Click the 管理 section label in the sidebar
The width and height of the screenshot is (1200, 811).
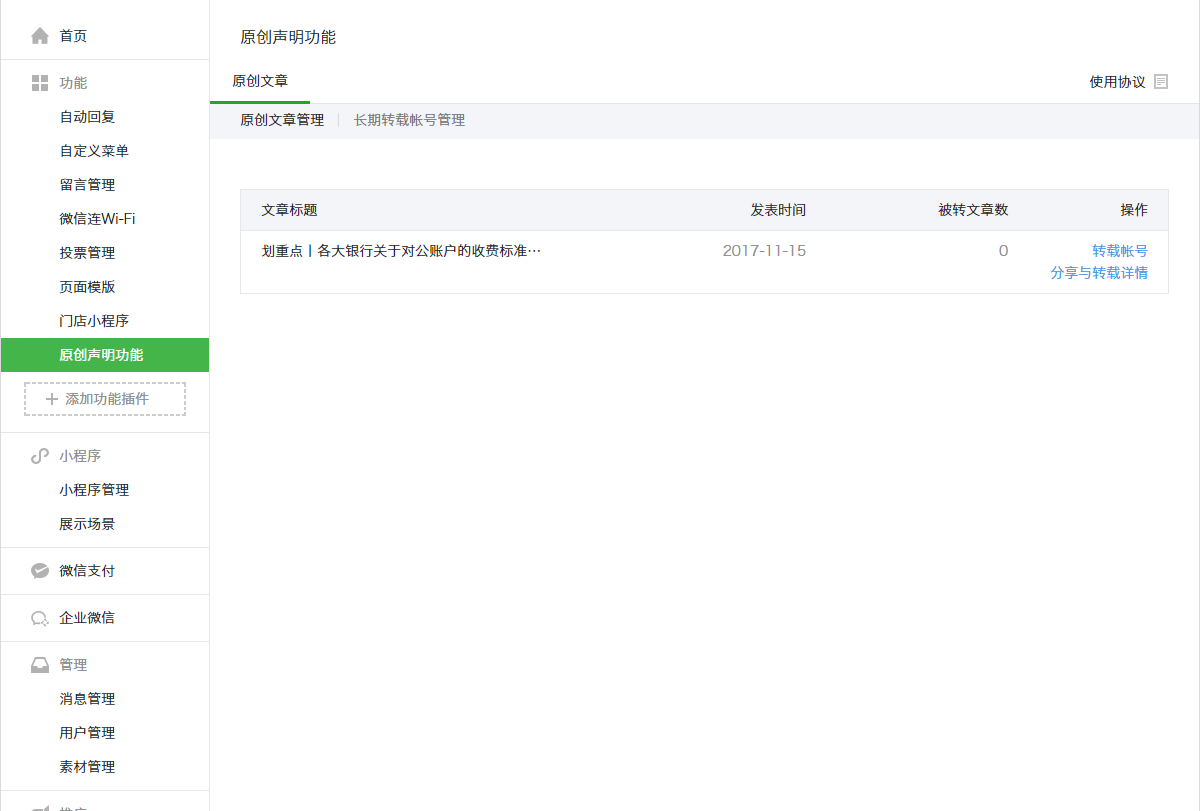[73, 665]
